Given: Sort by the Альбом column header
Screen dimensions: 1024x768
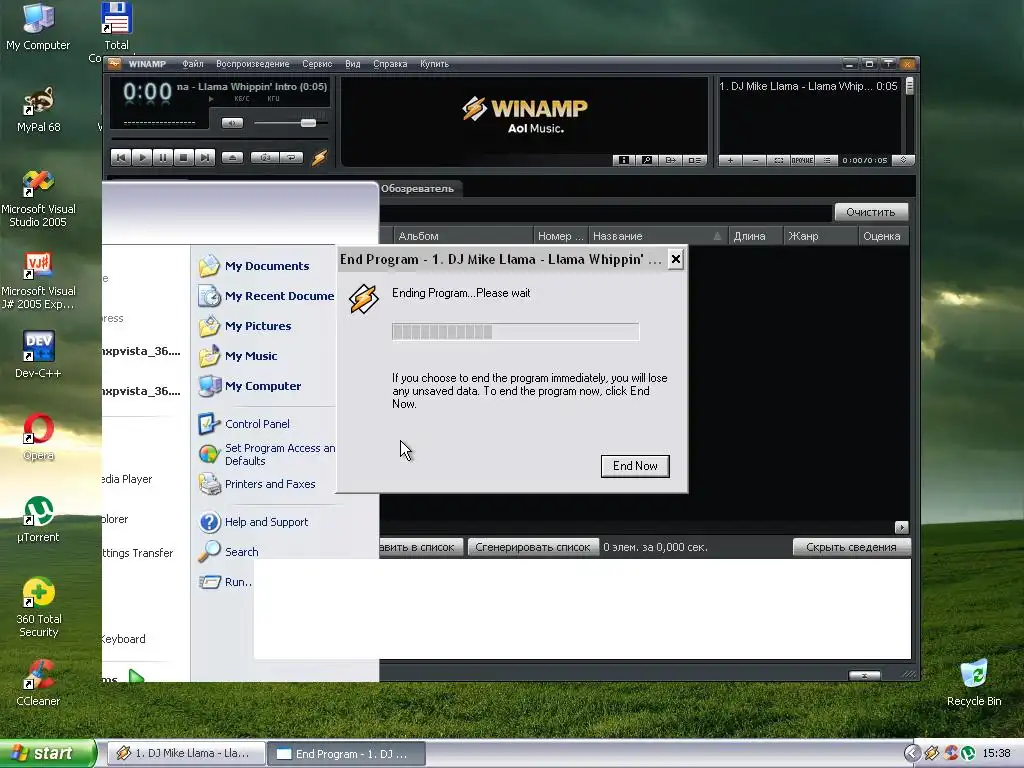Looking at the screenshot, I should pyautogui.click(x=462, y=236).
